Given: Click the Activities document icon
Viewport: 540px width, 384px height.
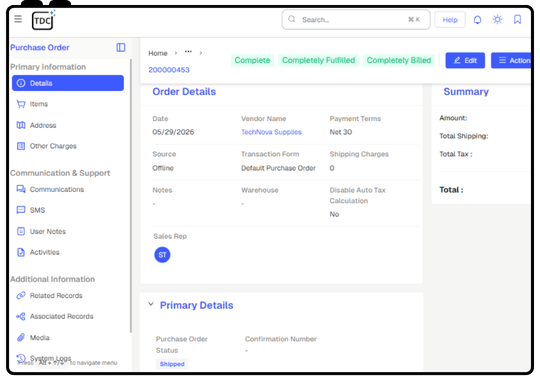Looking at the screenshot, I should pyautogui.click(x=21, y=252).
